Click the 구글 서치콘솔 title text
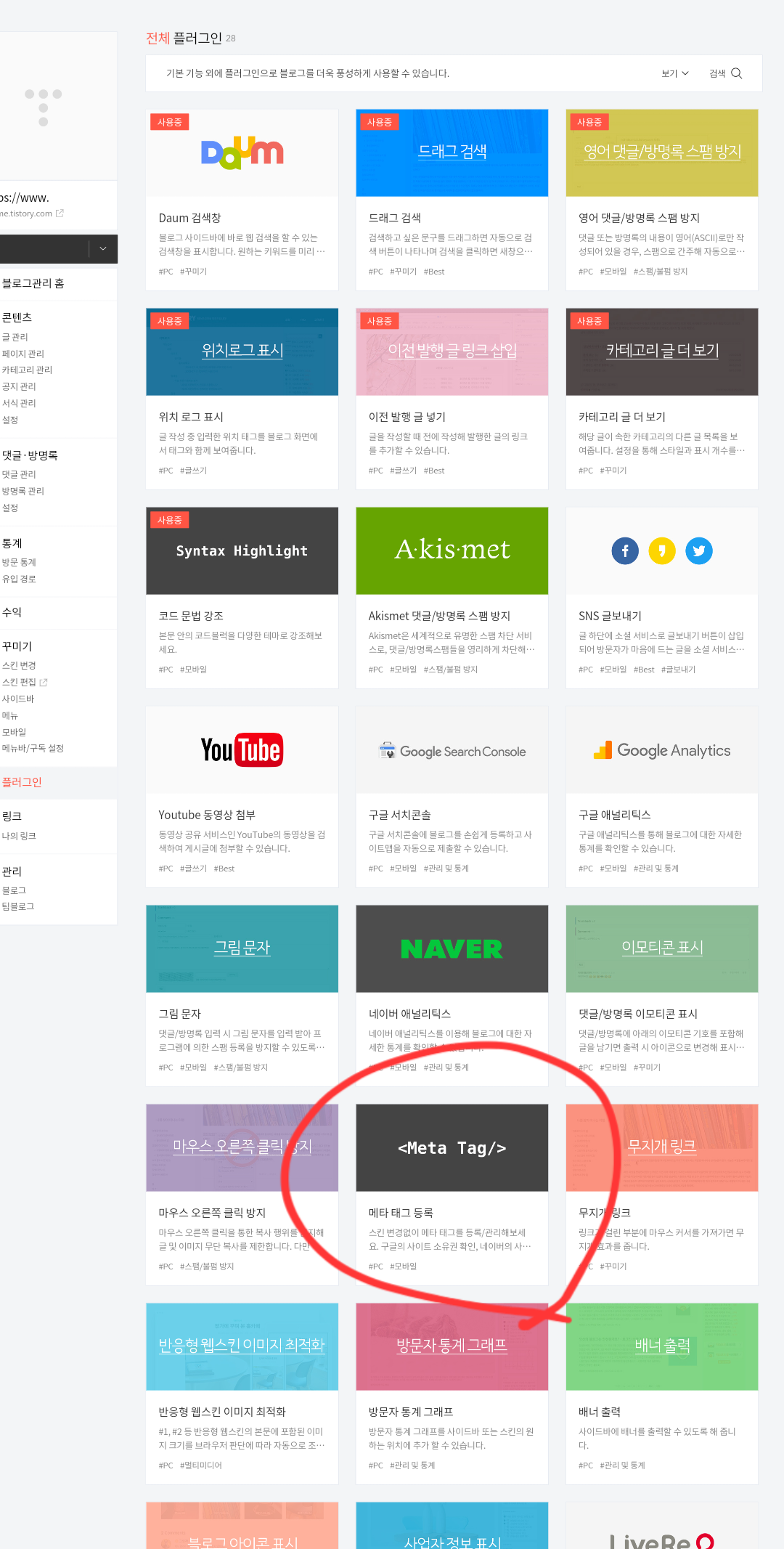Viewport: 784px width, 1549px height. tap(399, 815)
